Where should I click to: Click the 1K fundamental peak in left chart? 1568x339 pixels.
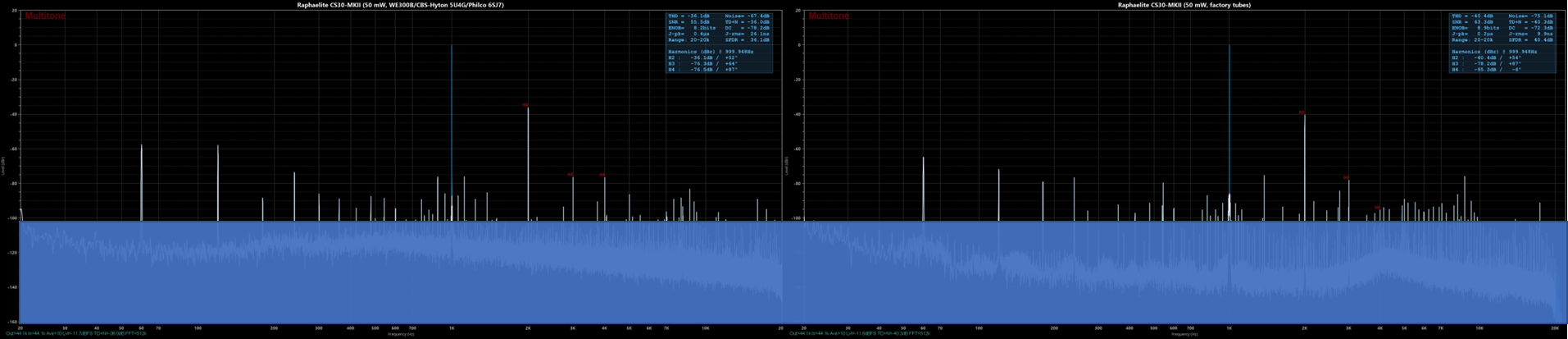(452, 131)
